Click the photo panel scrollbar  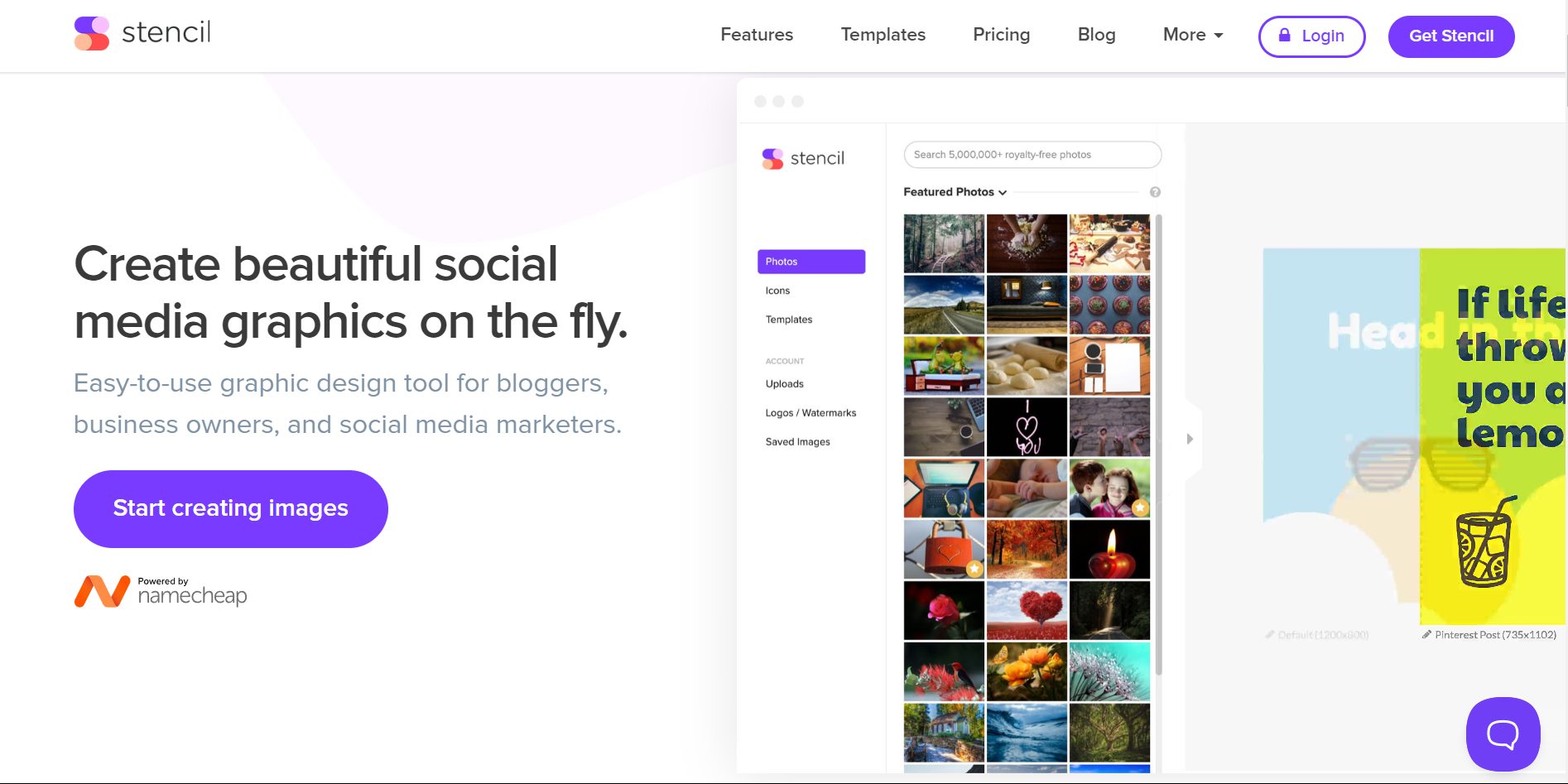(1159, 445)
